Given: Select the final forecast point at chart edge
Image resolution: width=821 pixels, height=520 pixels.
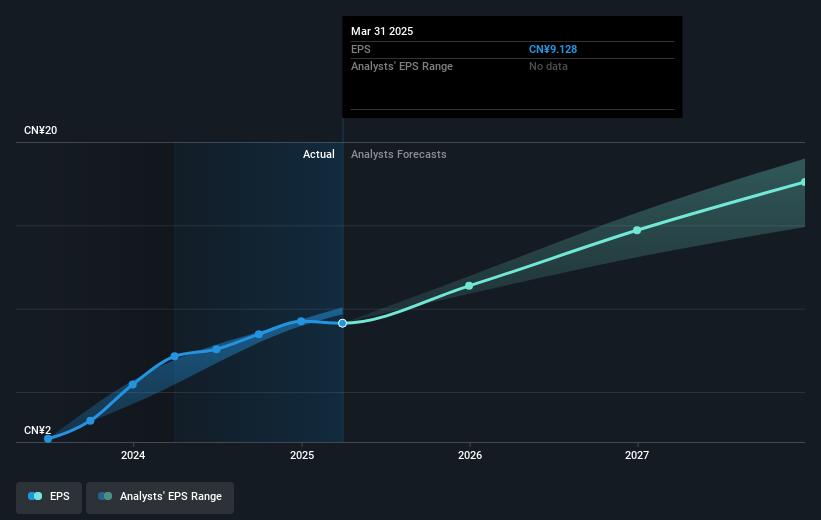Looking at the screenshot, I should 804,182.
